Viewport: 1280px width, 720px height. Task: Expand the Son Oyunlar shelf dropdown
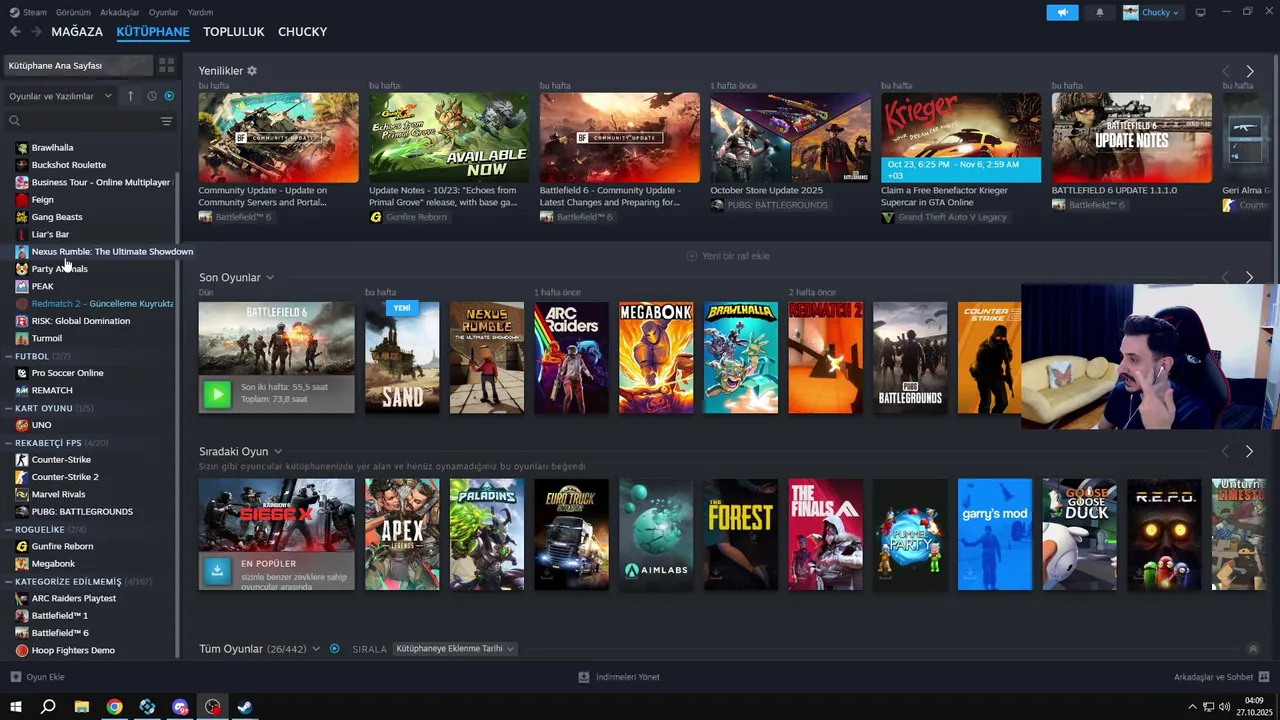coord(270,277)
